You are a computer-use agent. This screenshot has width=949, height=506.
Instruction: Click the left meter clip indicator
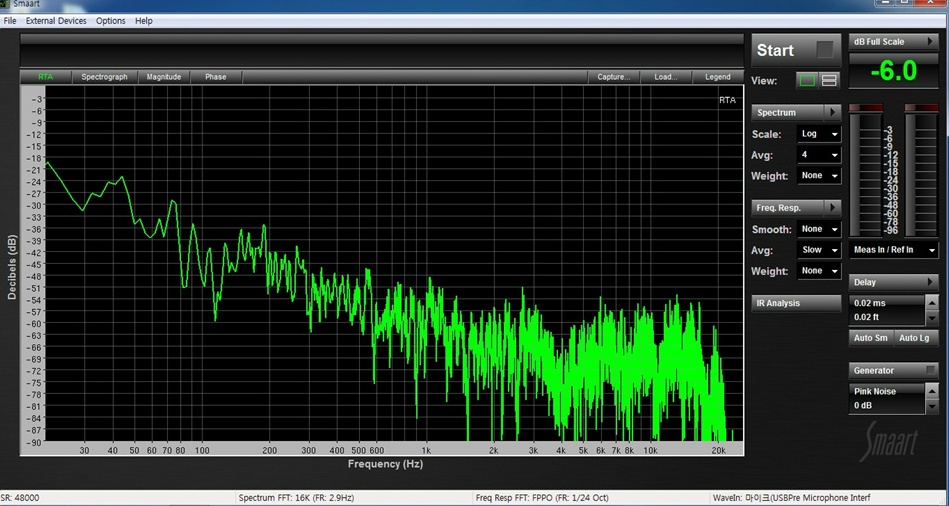pyautogui.click(x=866, y=108)
